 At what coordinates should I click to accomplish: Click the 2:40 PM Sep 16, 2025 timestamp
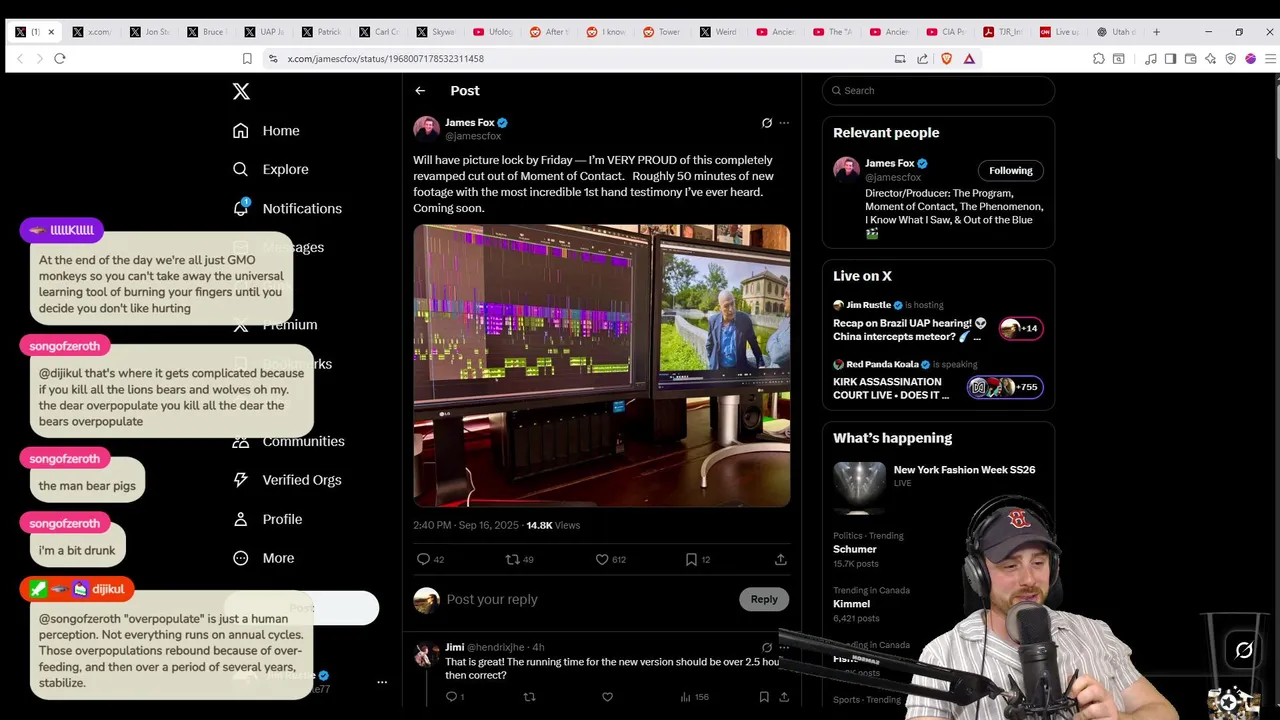point(466,525)
